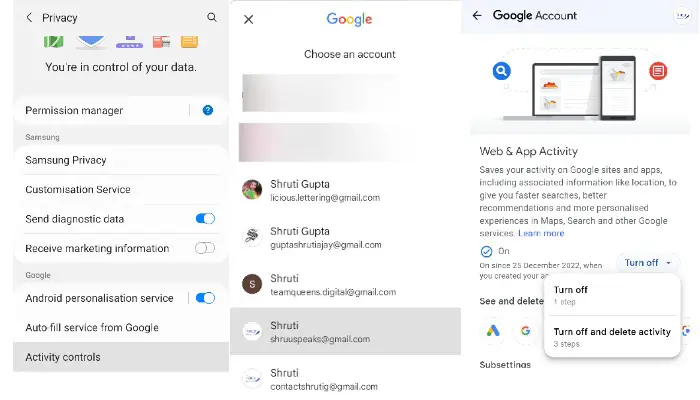Toggle Send diagnostic data switch
700x400 pixels.
pos(205,219)
